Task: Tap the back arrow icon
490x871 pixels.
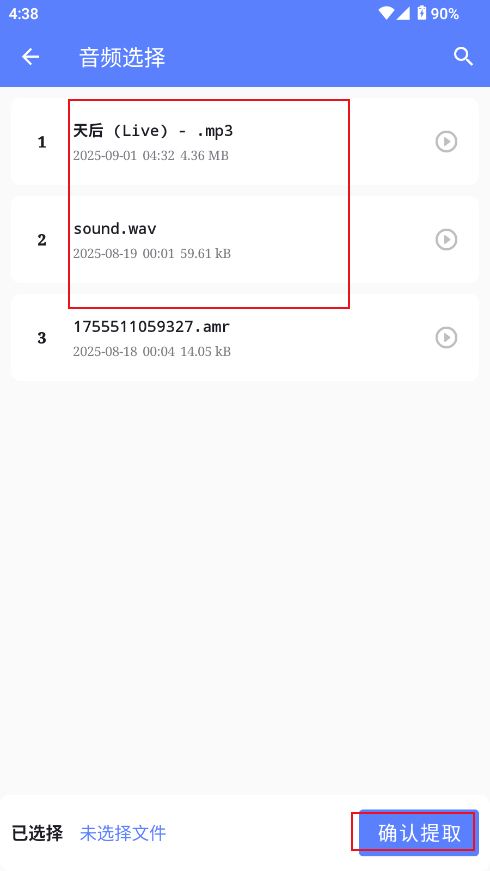Action: pos(31,57)
